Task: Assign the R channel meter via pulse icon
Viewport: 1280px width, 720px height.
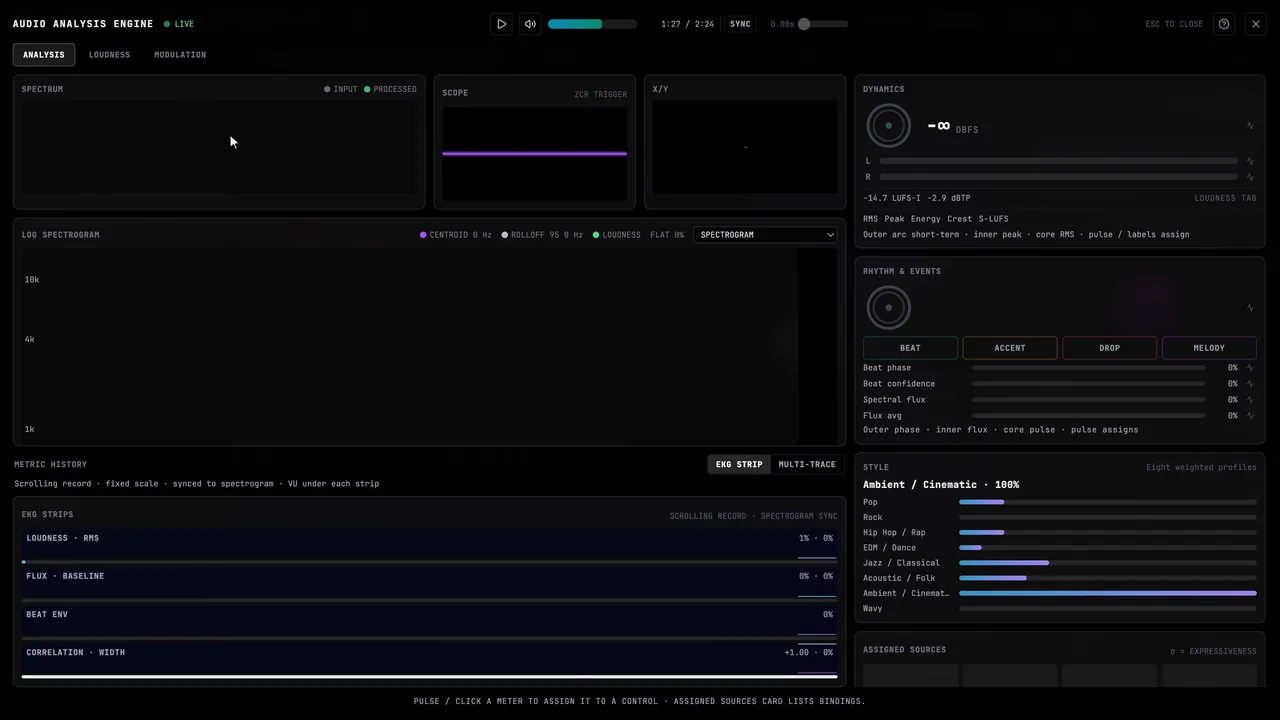Action: point(1250,177)
